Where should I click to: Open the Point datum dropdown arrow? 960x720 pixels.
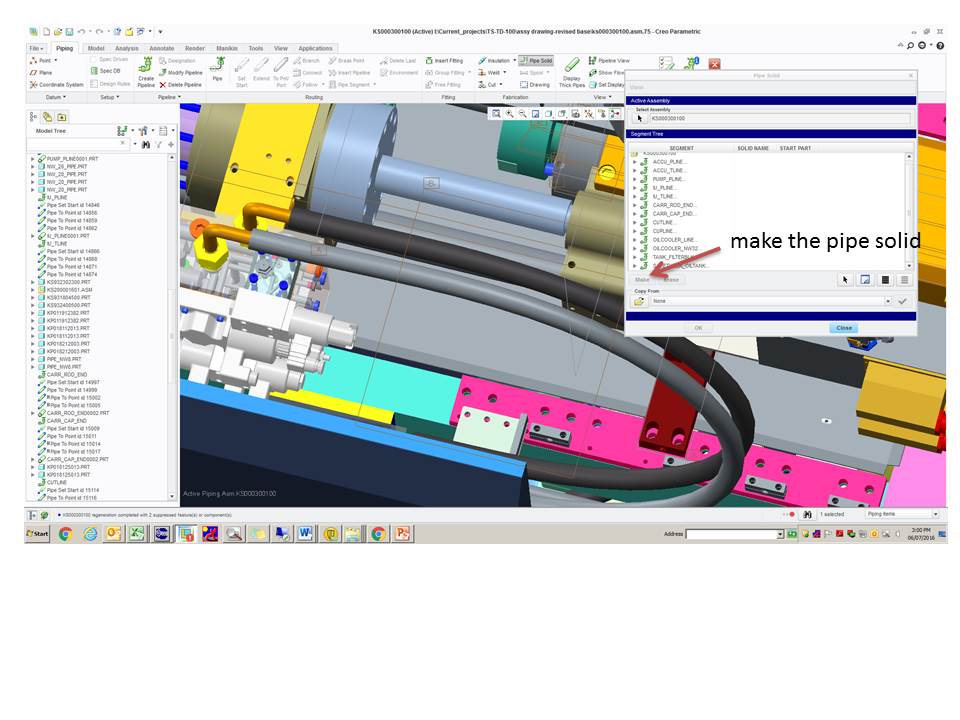[56, 61]
